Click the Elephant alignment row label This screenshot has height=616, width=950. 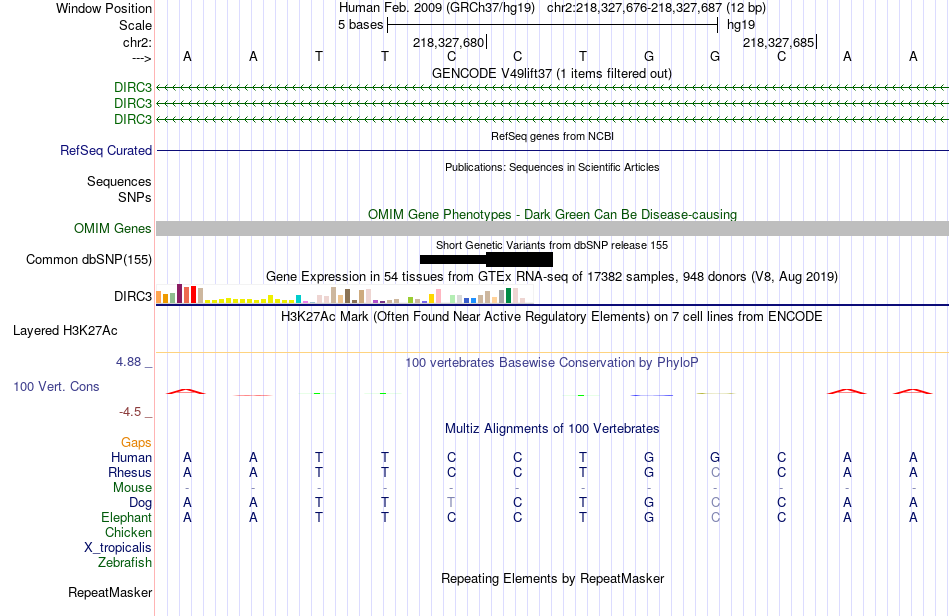pos(127,517)
